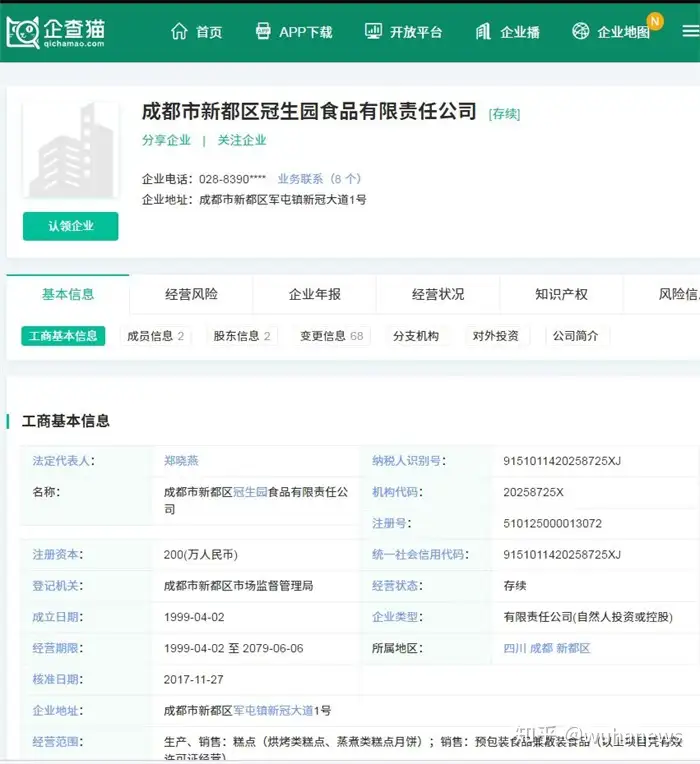Open the 公司简介 sub-tab
This screenshot has width=700, height=764.
click(575, 336)
